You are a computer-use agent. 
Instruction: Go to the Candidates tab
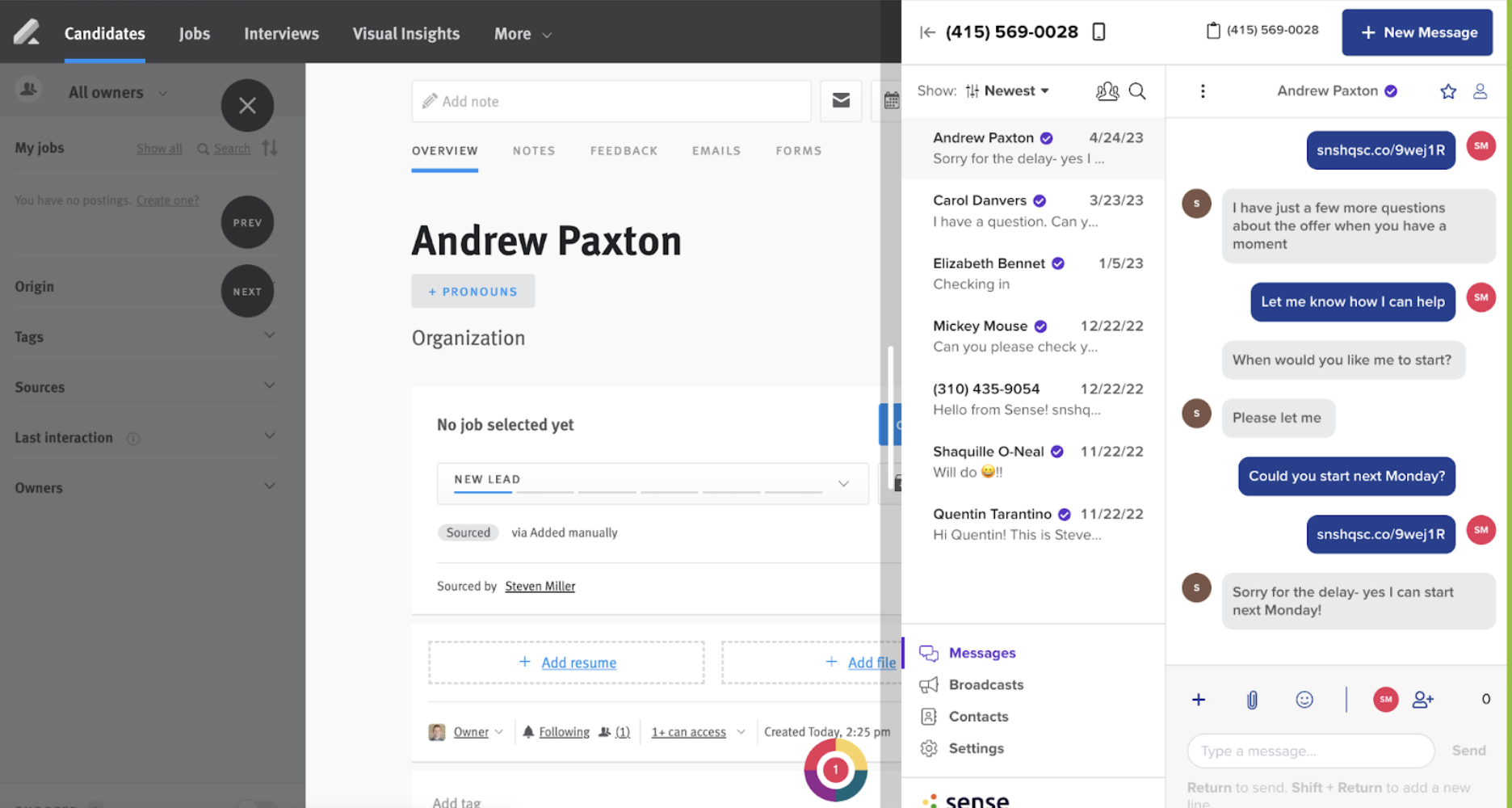tap(105, 34)
